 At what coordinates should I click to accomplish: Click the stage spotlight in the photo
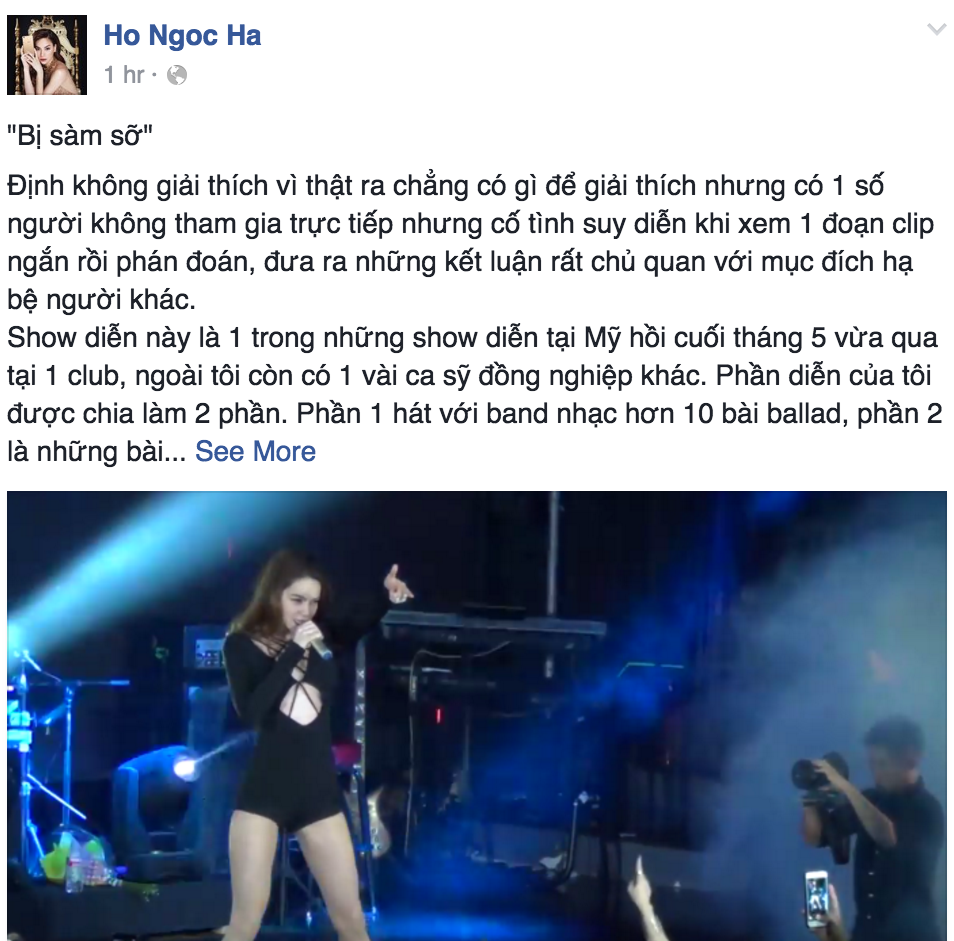point(183,768)
